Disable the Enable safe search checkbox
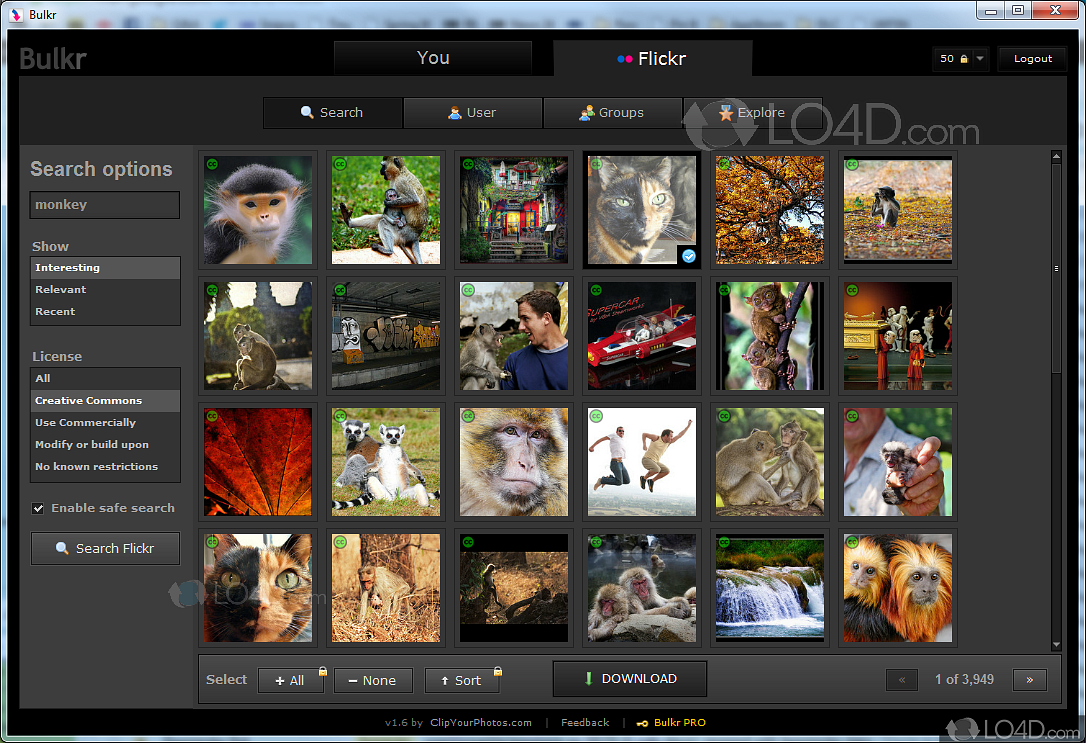 coord(38,508)
